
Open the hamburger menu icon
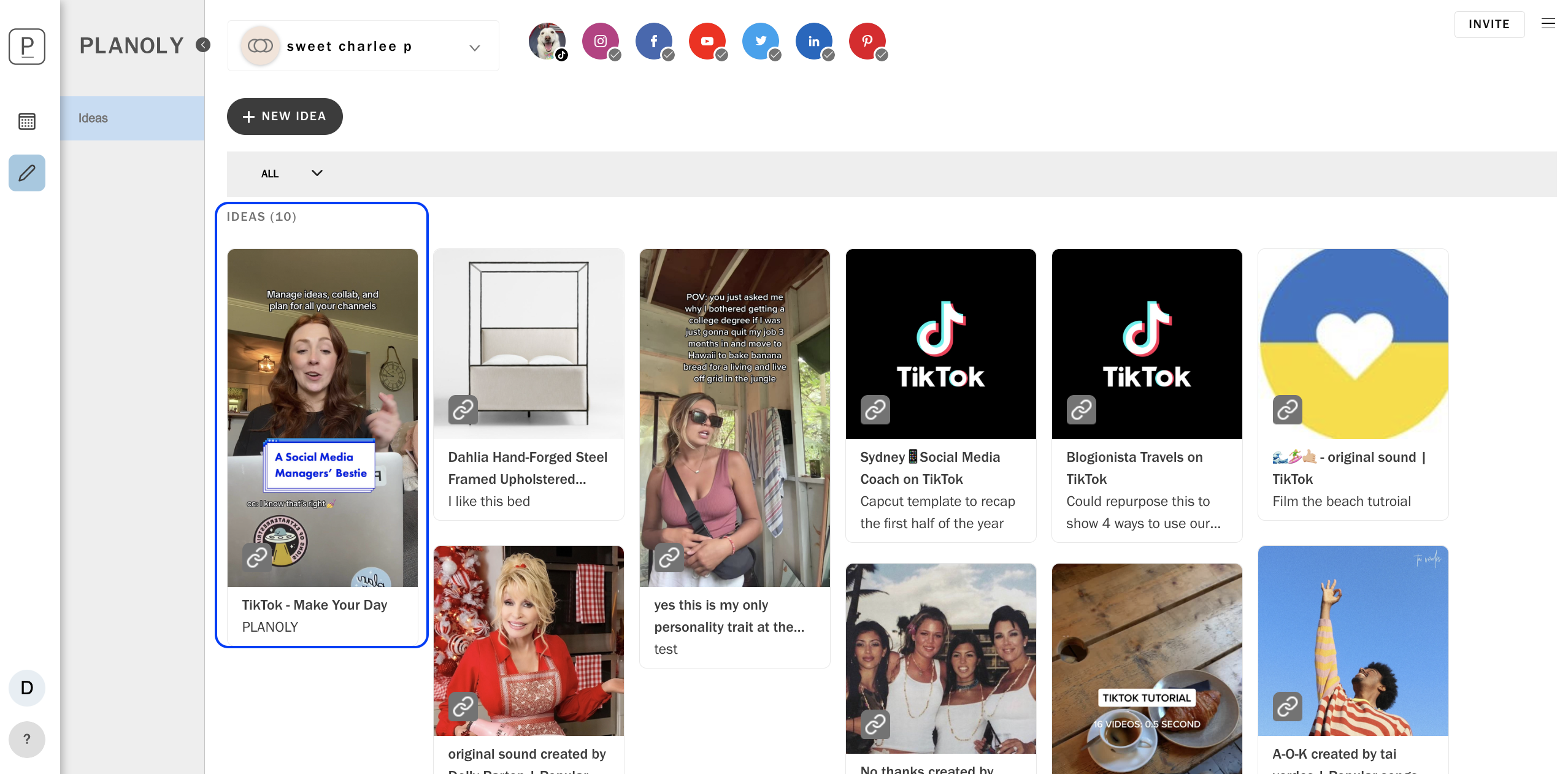point(1548,24)
